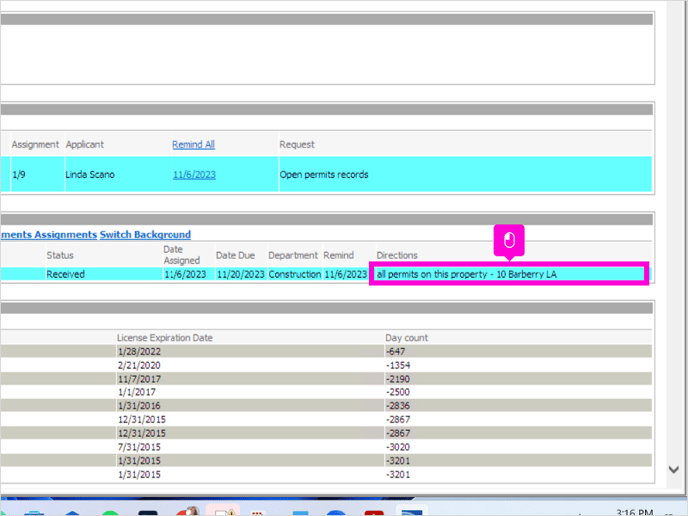The height and width of the screenshot is (516, 688).
Task: Select the 1/31/2016 license expiration date
Action: click(x=139, y=405)
